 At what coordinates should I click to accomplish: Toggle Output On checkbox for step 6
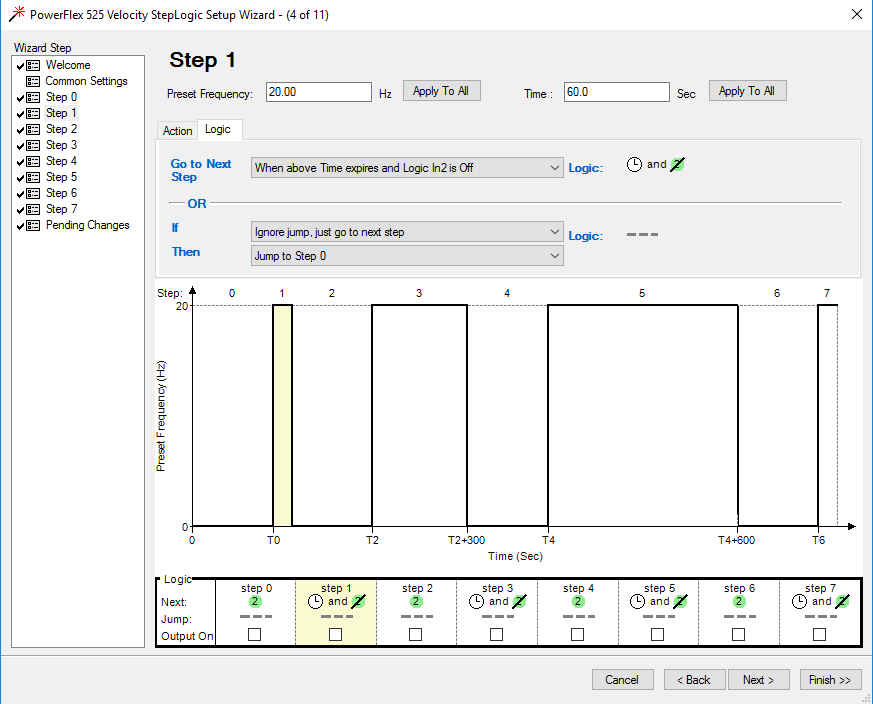click(x=738, y=634)
